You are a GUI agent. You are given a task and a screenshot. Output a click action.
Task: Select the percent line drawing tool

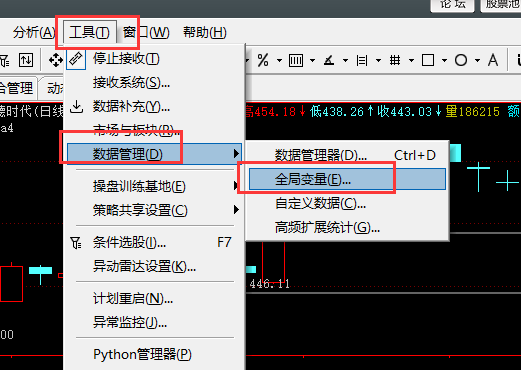tap(263, 60)
